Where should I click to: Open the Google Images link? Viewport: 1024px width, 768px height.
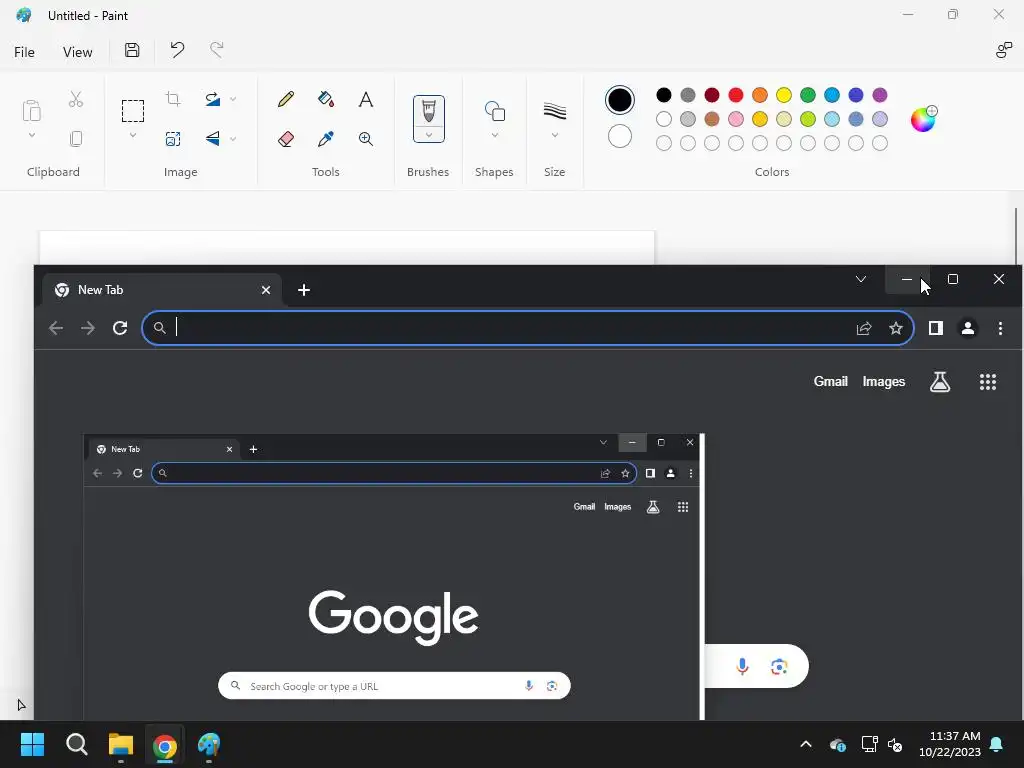(884, 381)
